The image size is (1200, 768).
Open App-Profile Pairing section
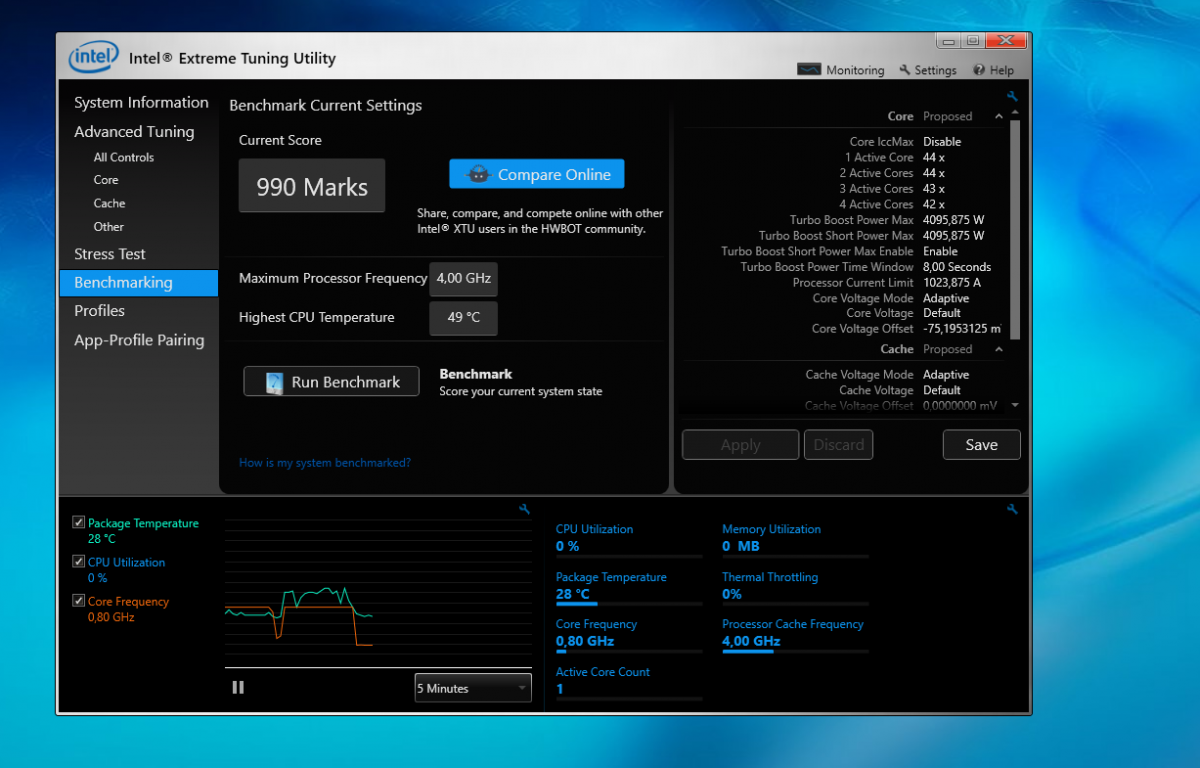click(139, 340)
